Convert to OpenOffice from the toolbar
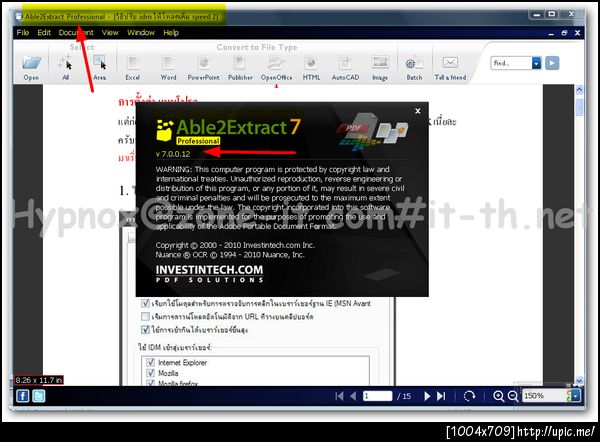 [x=276, y=67]
